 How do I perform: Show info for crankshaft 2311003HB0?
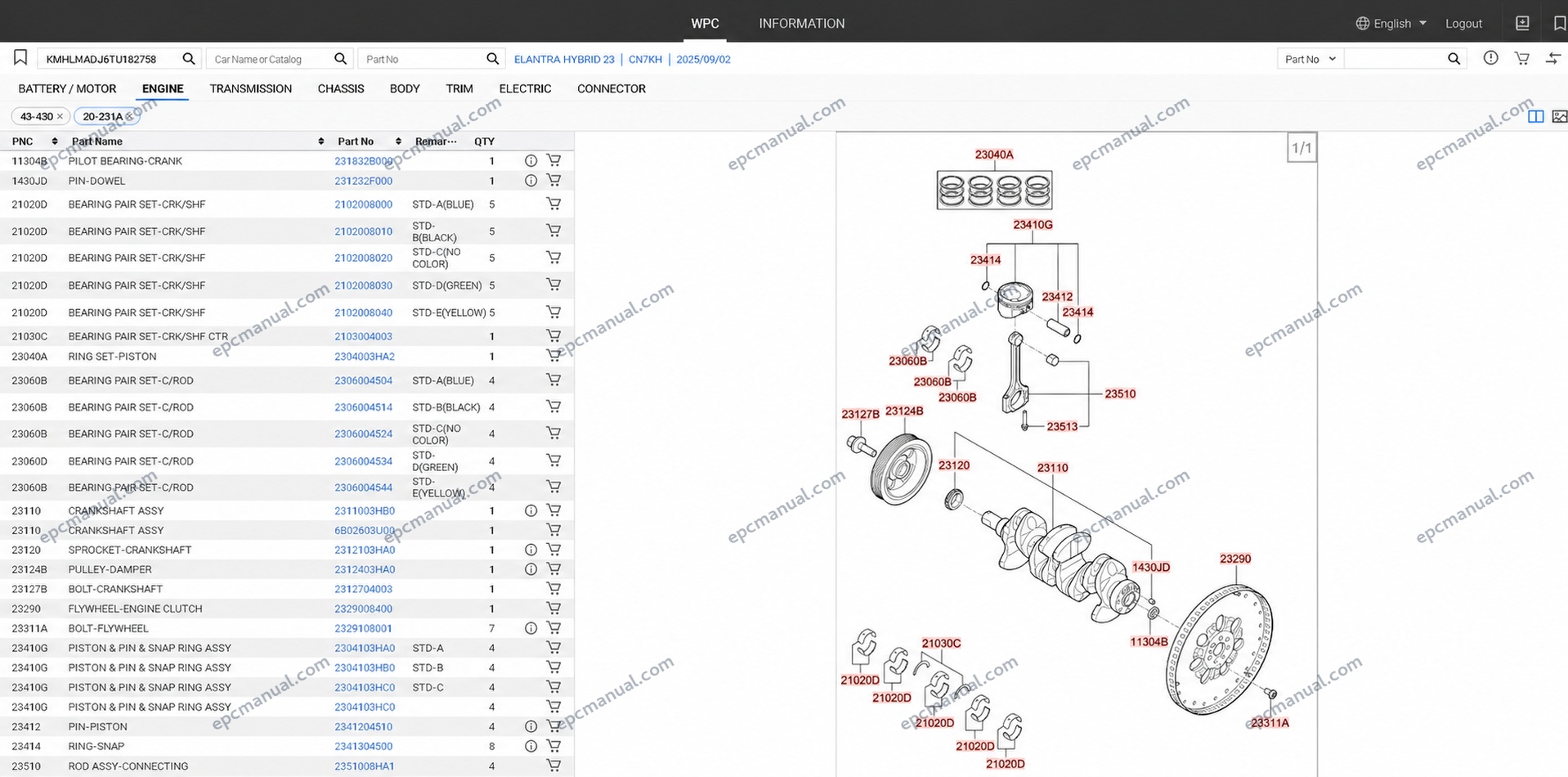coord(531,510)
